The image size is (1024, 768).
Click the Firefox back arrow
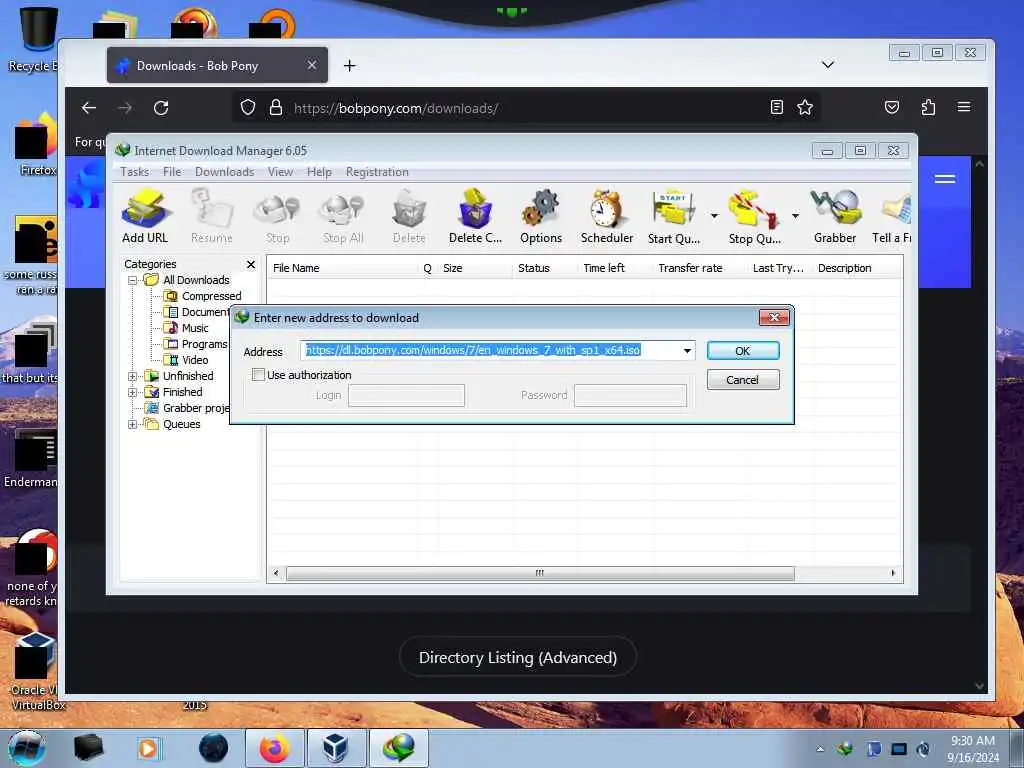tap(89, 108)
